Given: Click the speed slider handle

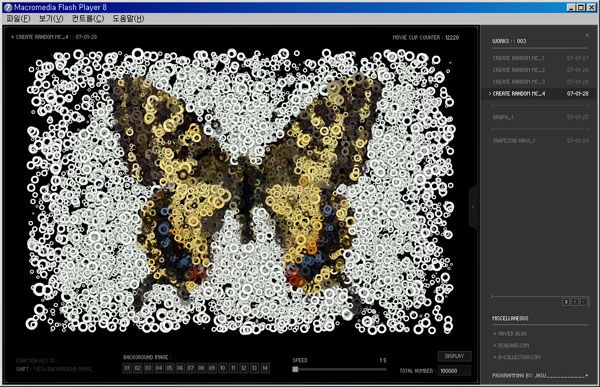Looking at the screenshot, I should [295, 369].
